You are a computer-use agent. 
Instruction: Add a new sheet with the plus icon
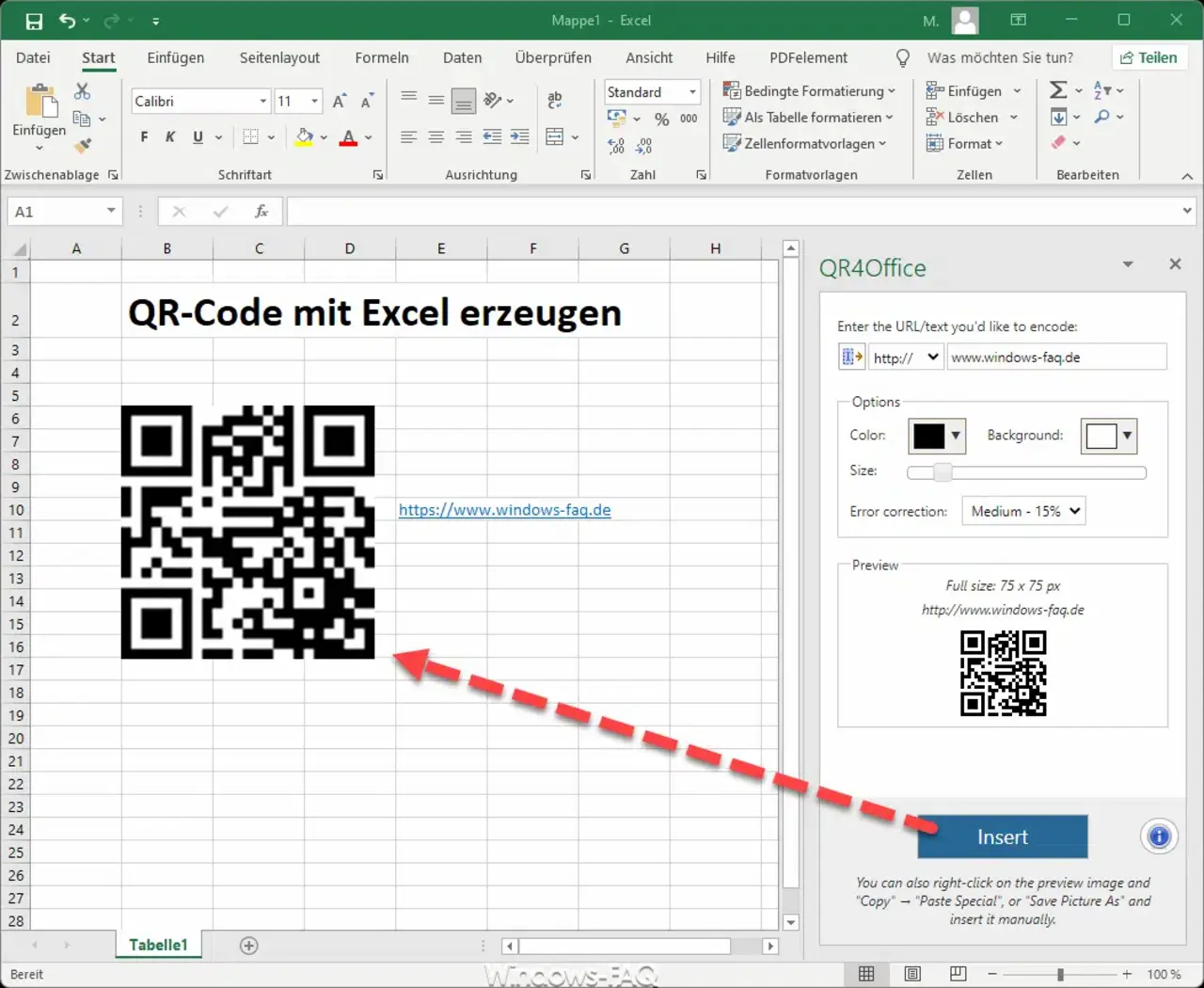coord(249,946)
